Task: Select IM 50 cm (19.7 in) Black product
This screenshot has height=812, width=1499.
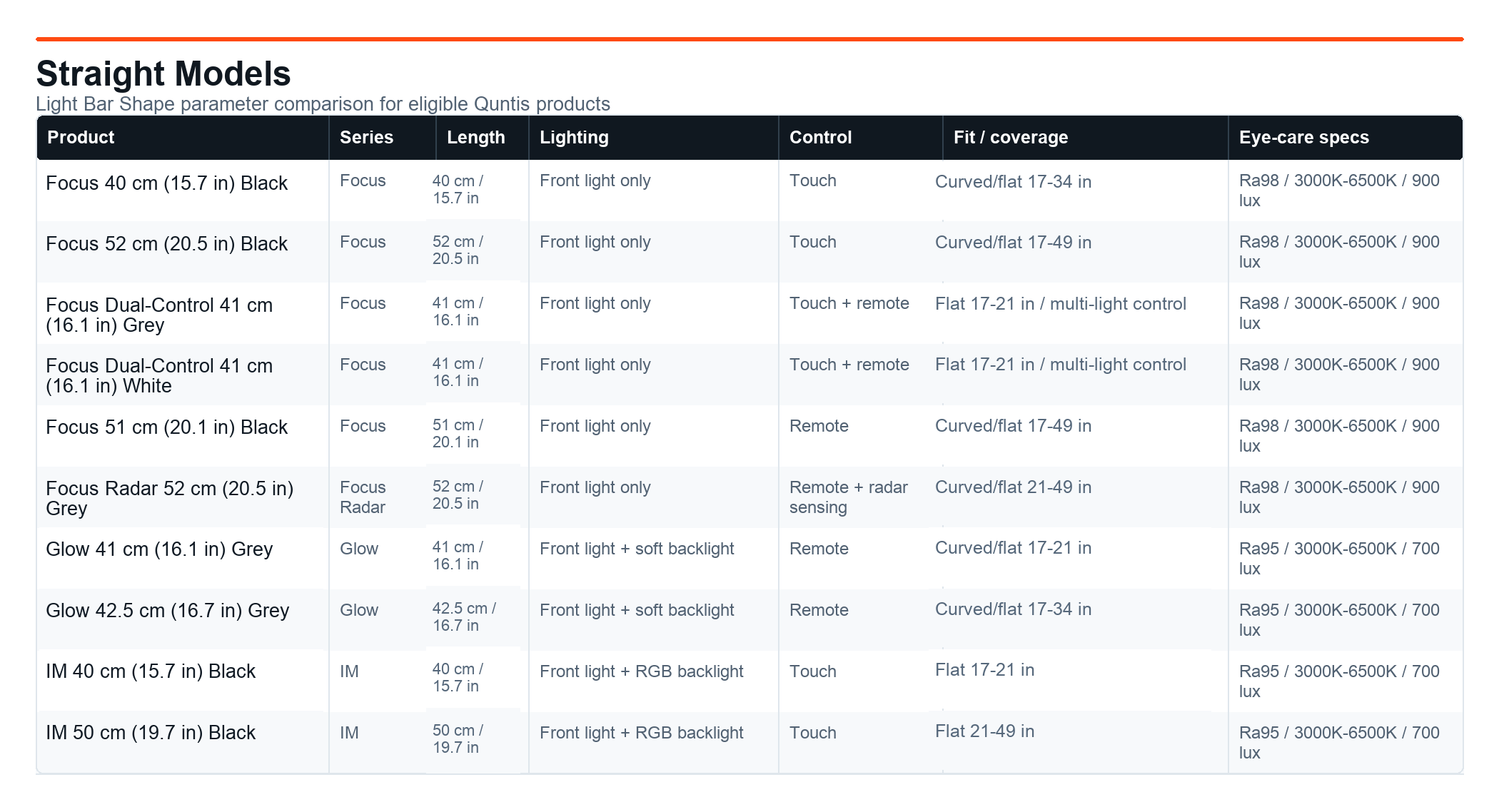Action: [151, 733]
